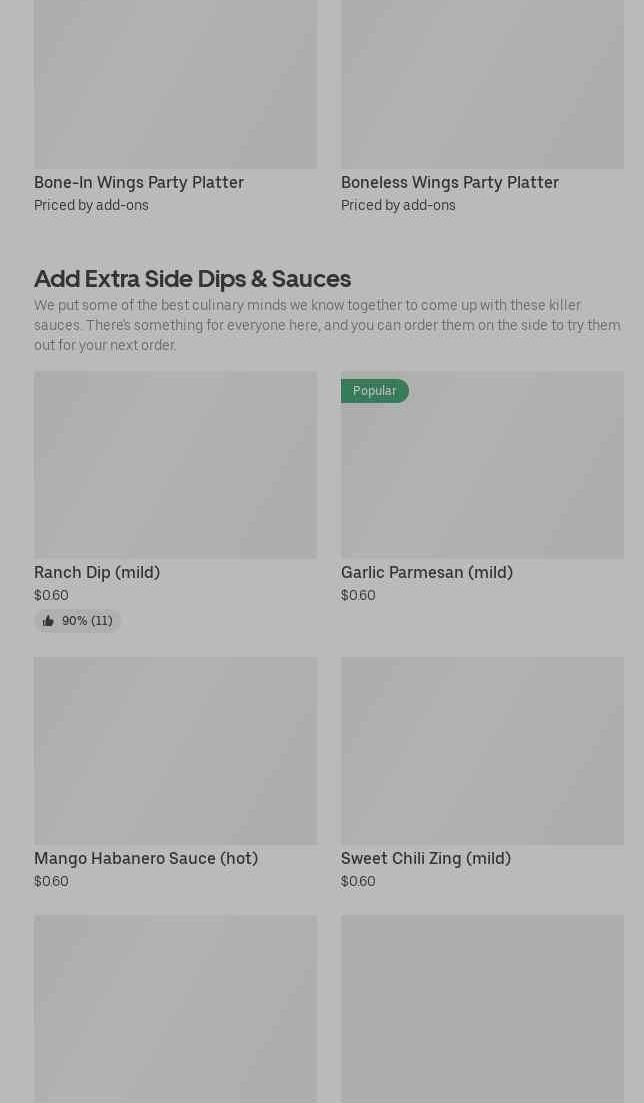Open the Sweet Chili Zing item photo
The height and width of the screenshot is (1103, 644).
tap(482, 750)
